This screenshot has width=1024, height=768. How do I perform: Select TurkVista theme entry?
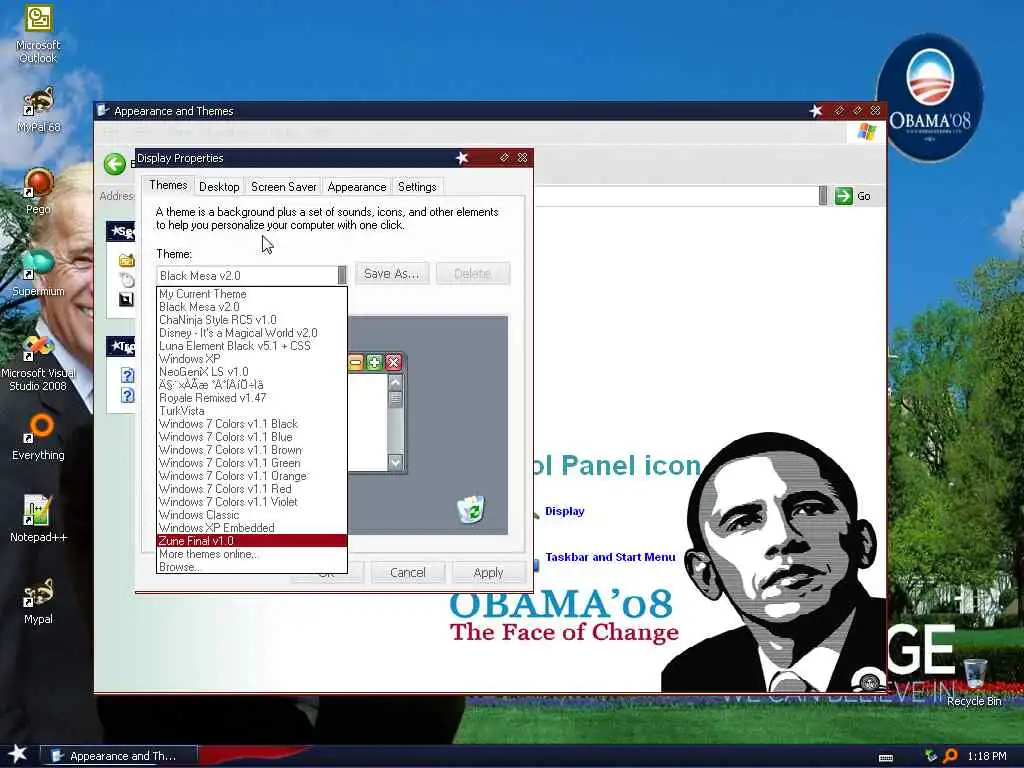(x=251, y=411)
